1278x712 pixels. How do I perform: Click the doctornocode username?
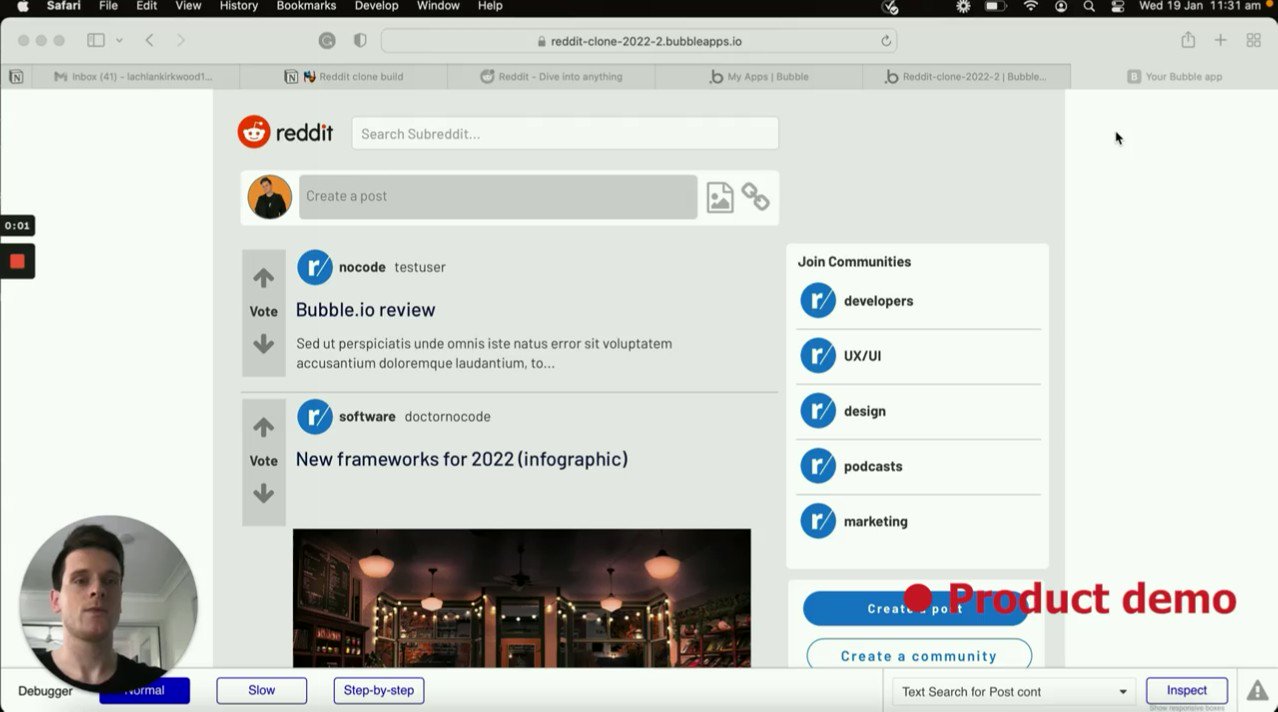coord(447,416)
